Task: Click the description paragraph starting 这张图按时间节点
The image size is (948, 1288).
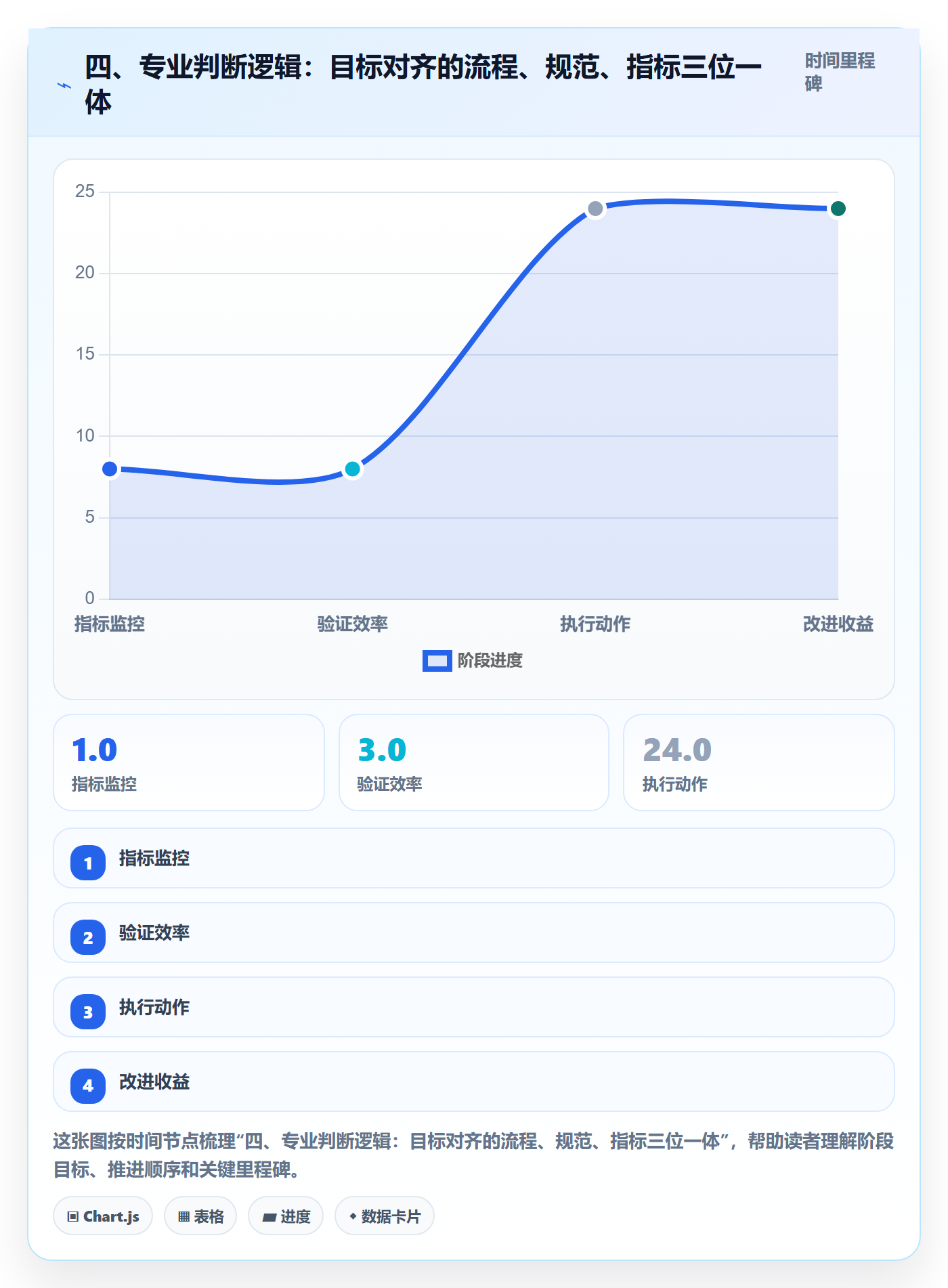Action: pos(474,1155)
